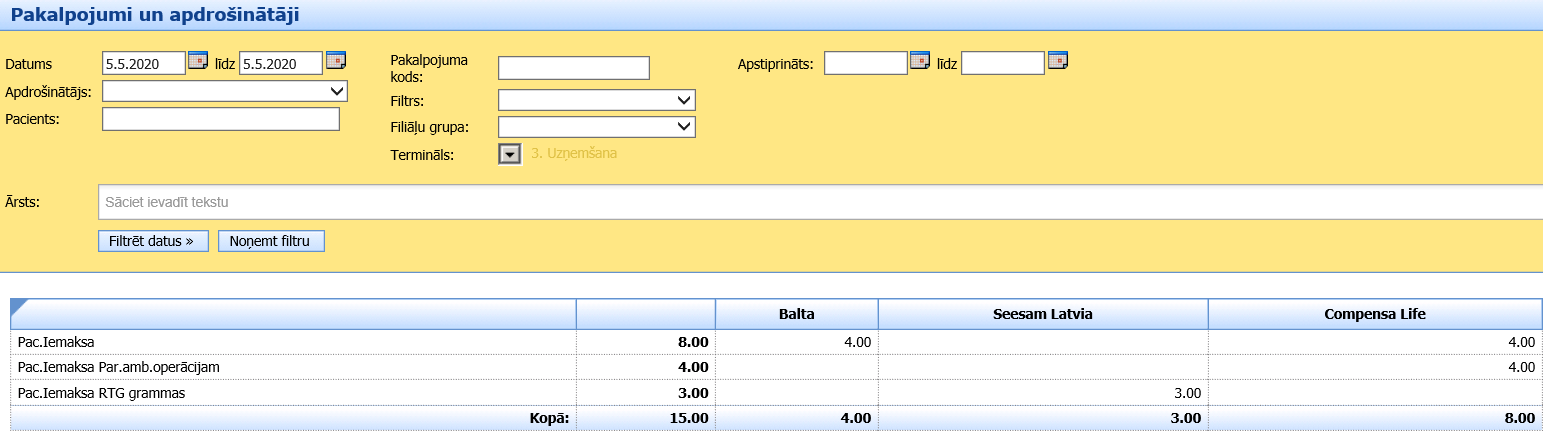Select the Pac.Iemaksa RTG grammas row

[100, 393]
